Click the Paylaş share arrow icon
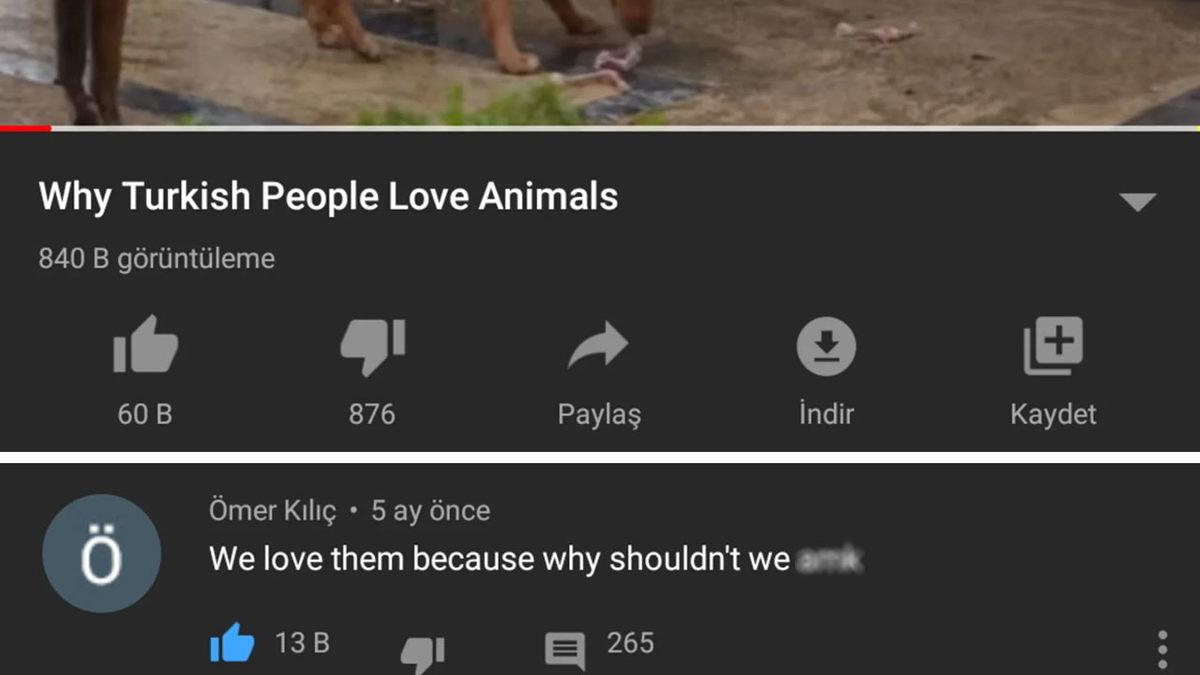Image resolution: width=1200 pixels, height=675 pixels. click(598, 346)
